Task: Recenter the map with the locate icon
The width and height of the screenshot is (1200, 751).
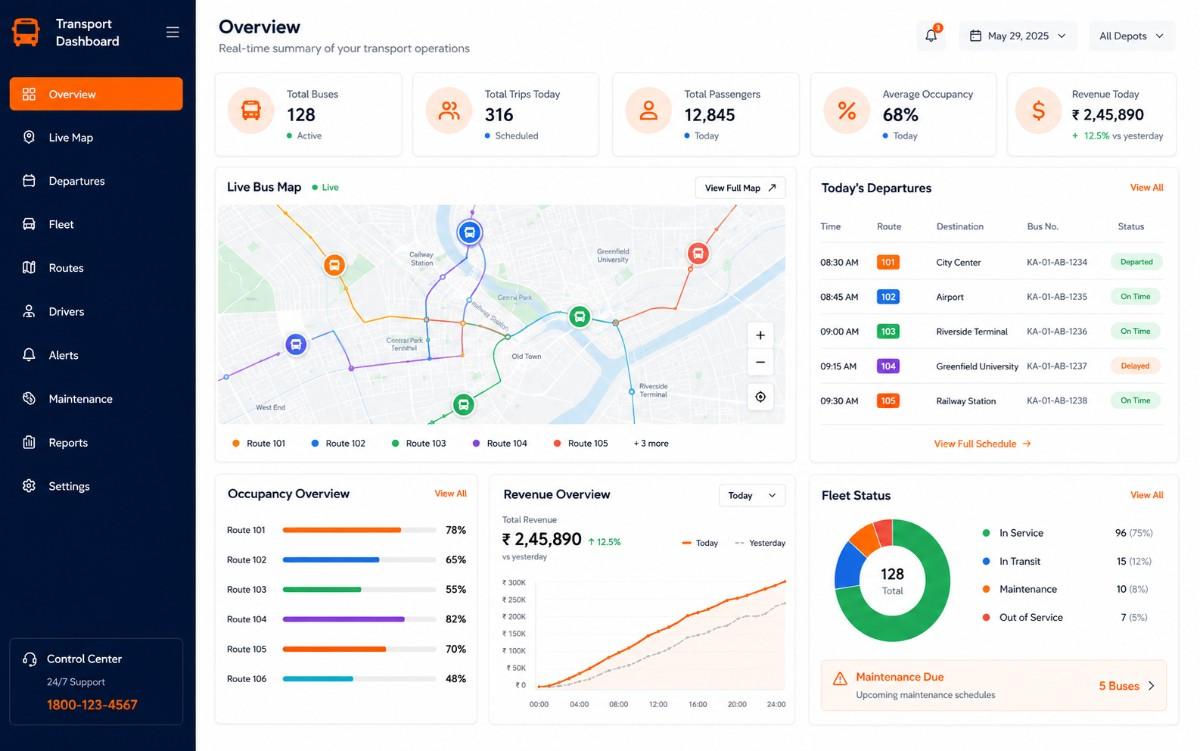Action: 760,397
